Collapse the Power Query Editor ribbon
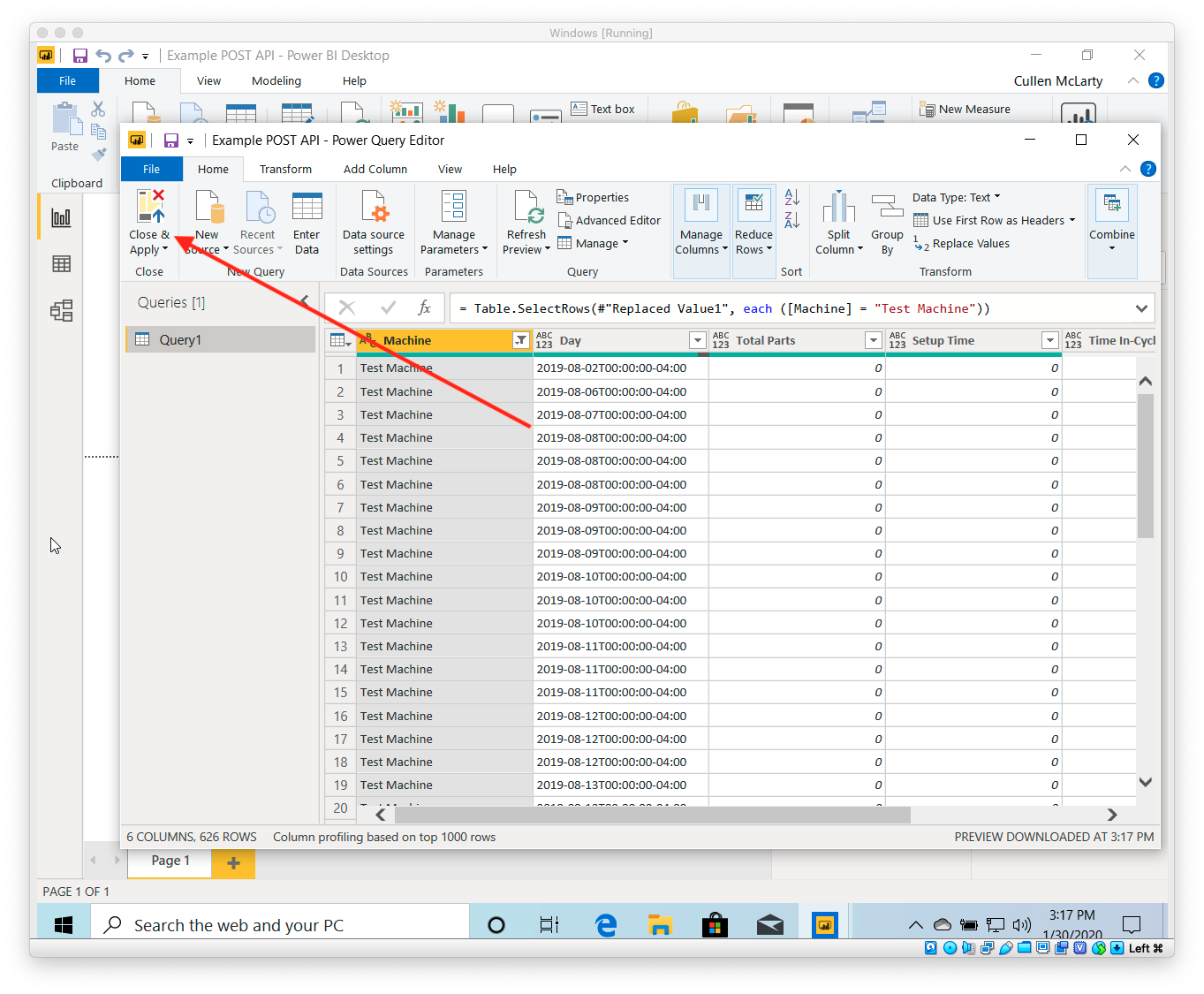1204x994 pixels. 1124,169
